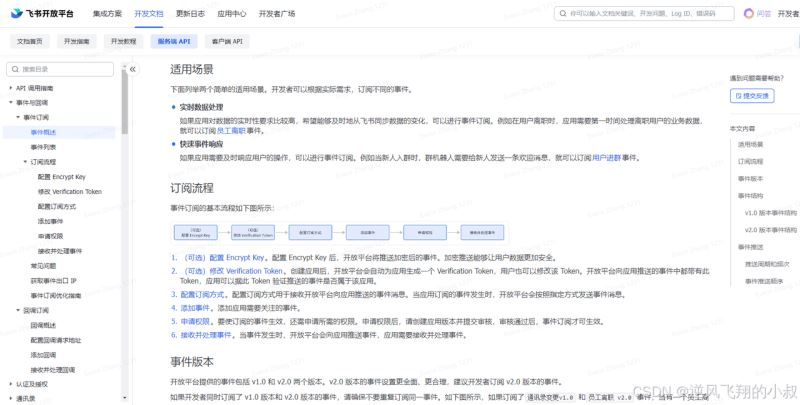Jump to 事件结构 in page outline
800x405 pixels.
click(x=750, y=195)
